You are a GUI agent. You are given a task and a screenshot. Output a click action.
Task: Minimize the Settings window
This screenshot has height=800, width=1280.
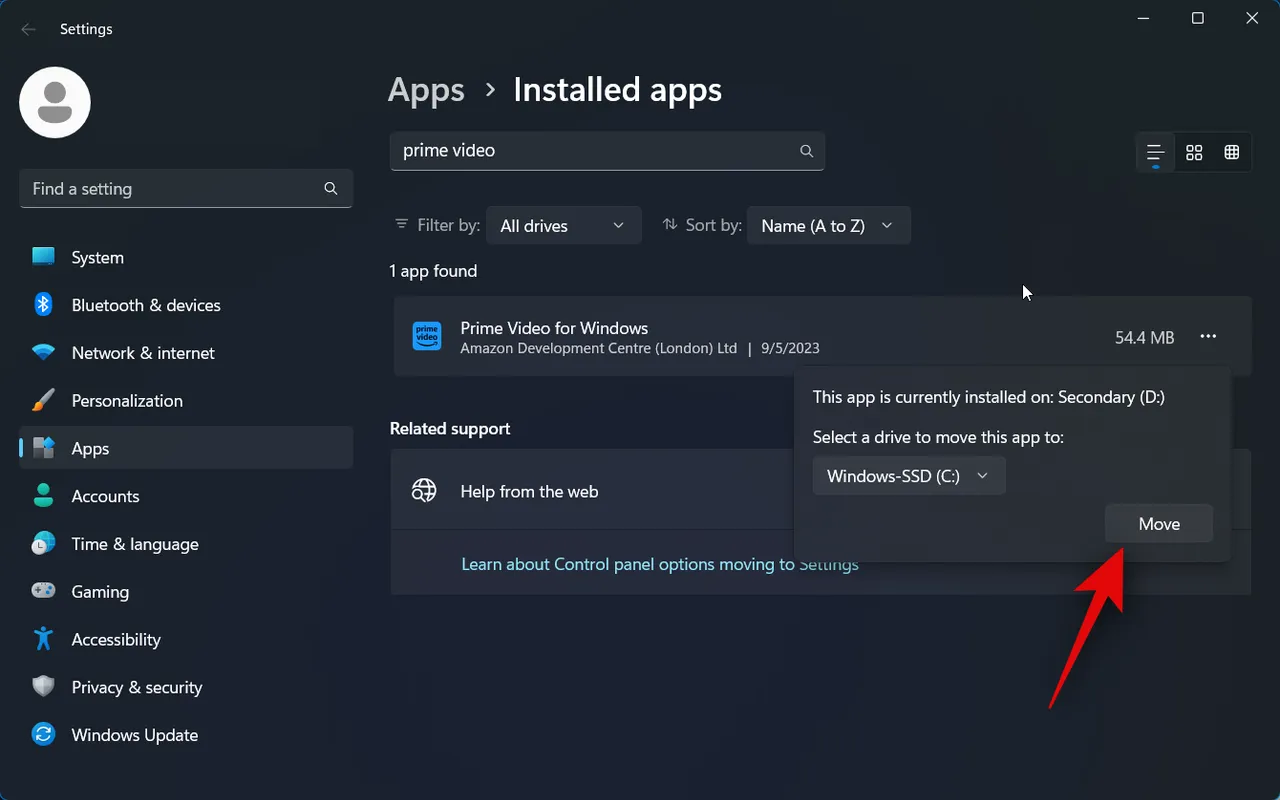[1143, 18]
